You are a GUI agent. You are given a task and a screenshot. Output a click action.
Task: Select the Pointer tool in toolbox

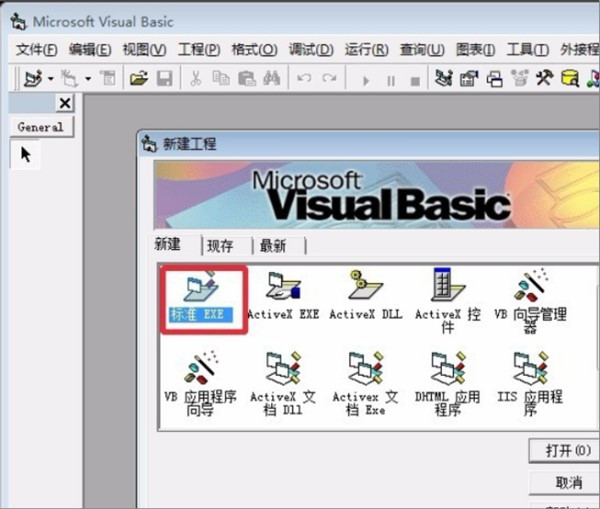25,155
